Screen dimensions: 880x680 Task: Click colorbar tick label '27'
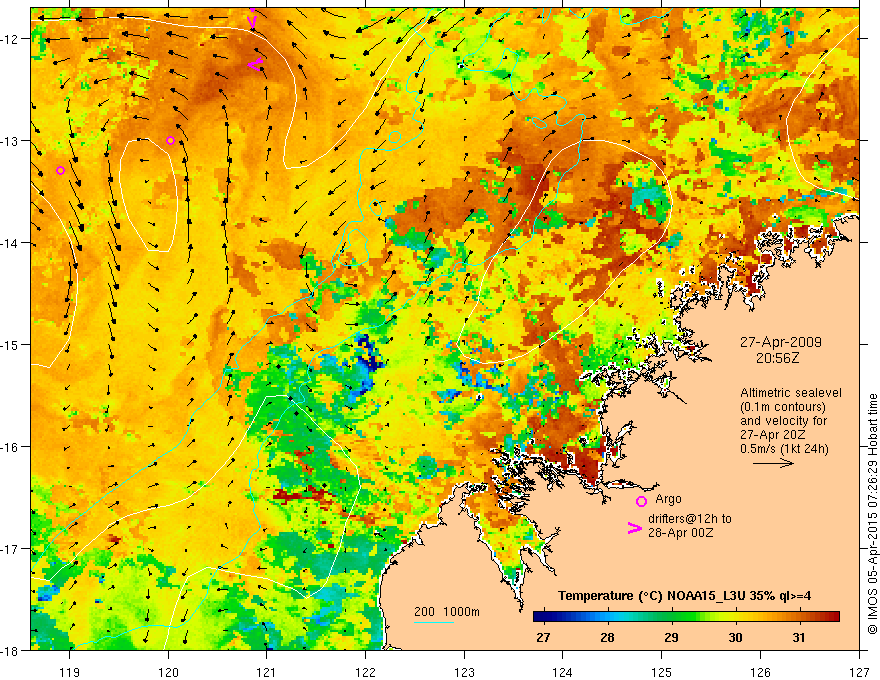(x=543, y=638)
